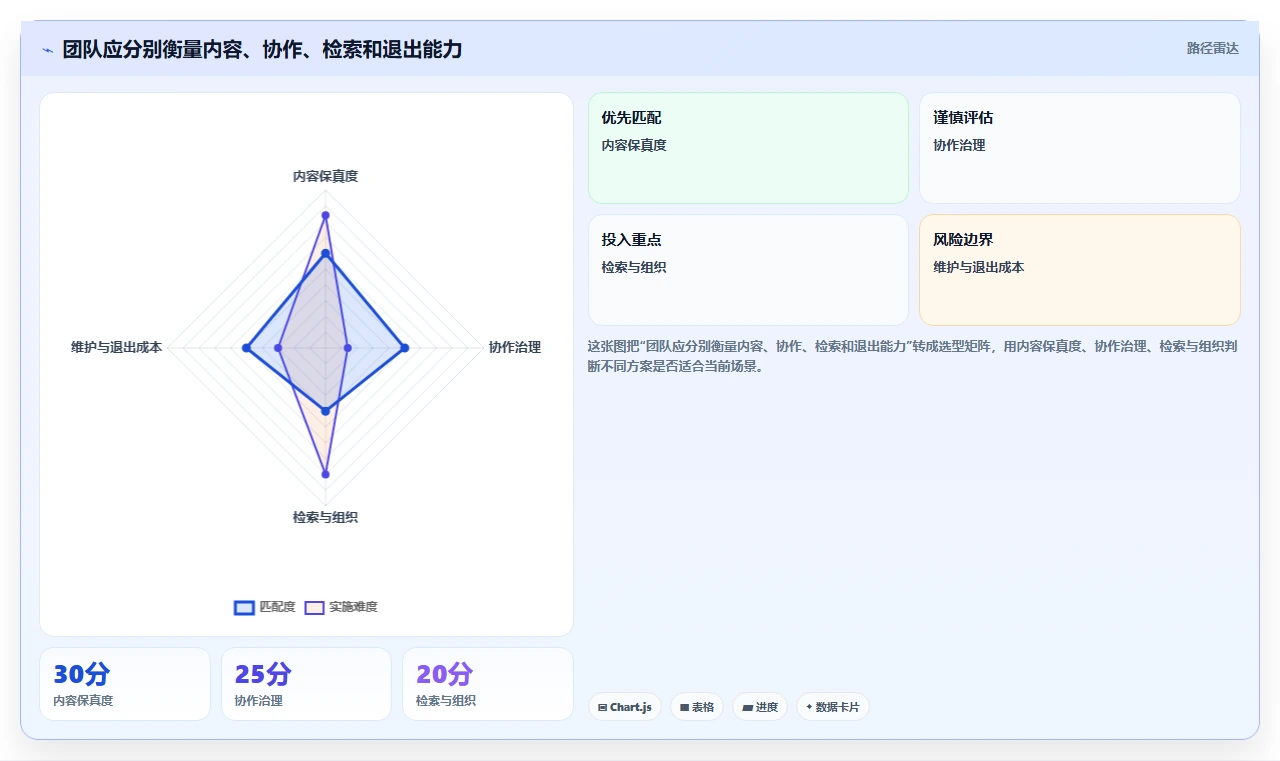The image size is (1280, 761).
Task: Click the description paragraph starting 这张图把
Action: coord(914,356)
